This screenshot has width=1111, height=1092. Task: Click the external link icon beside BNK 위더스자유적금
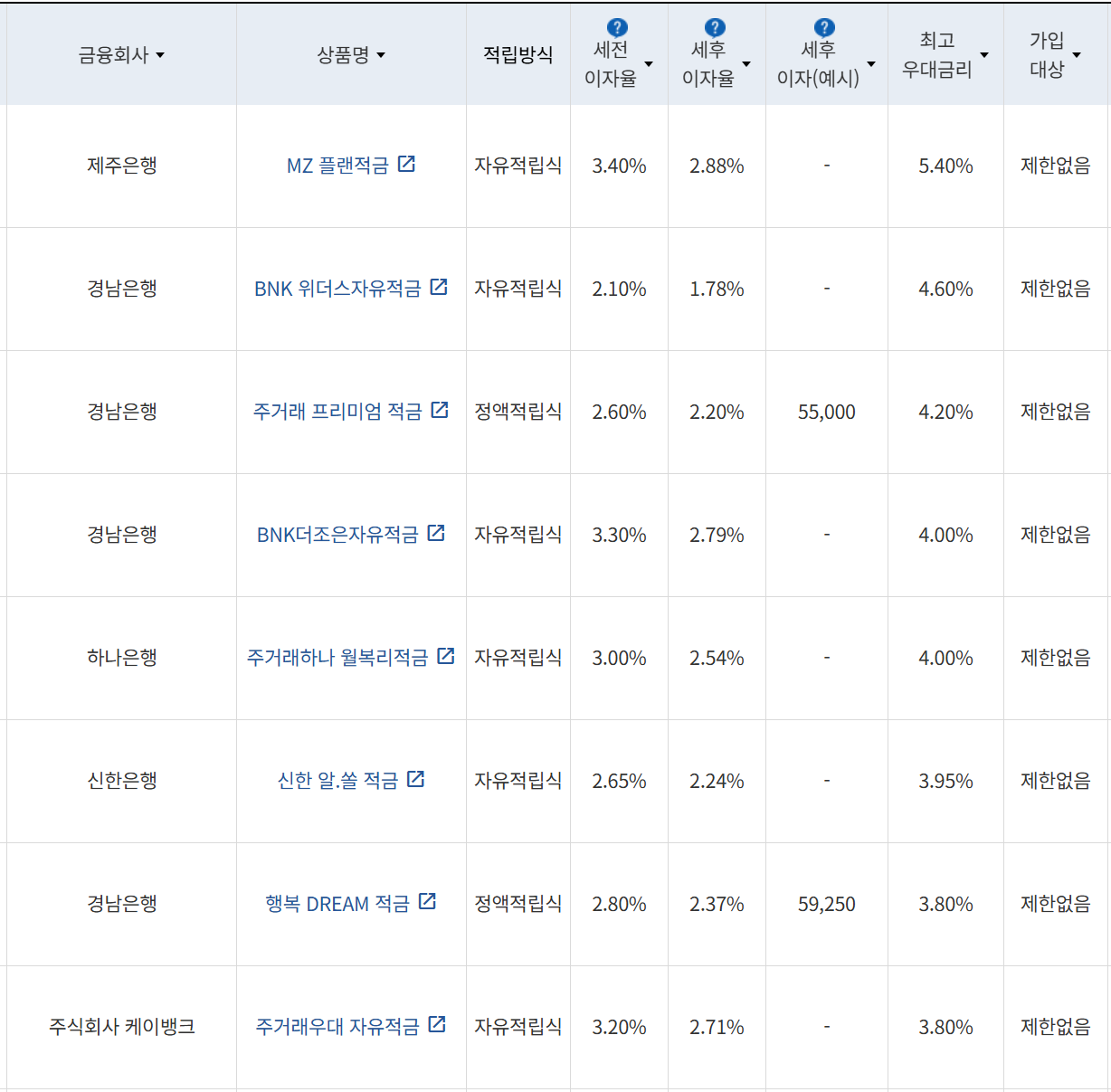click(439, 288)
